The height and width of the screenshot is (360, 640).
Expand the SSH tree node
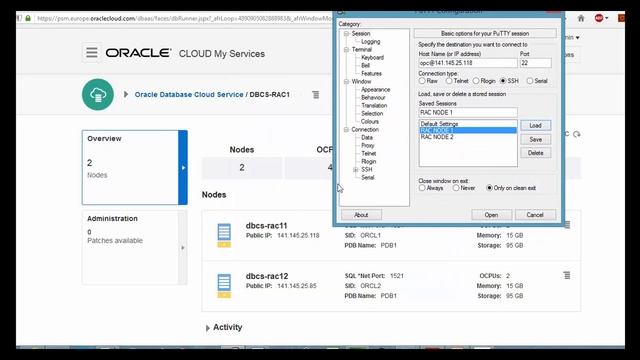click(x=356, y=169)
